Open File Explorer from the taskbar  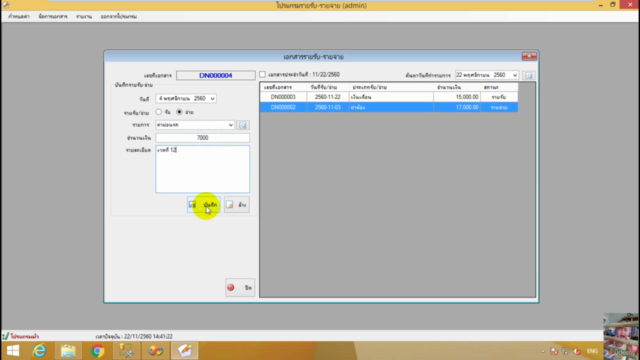[68, 351]
